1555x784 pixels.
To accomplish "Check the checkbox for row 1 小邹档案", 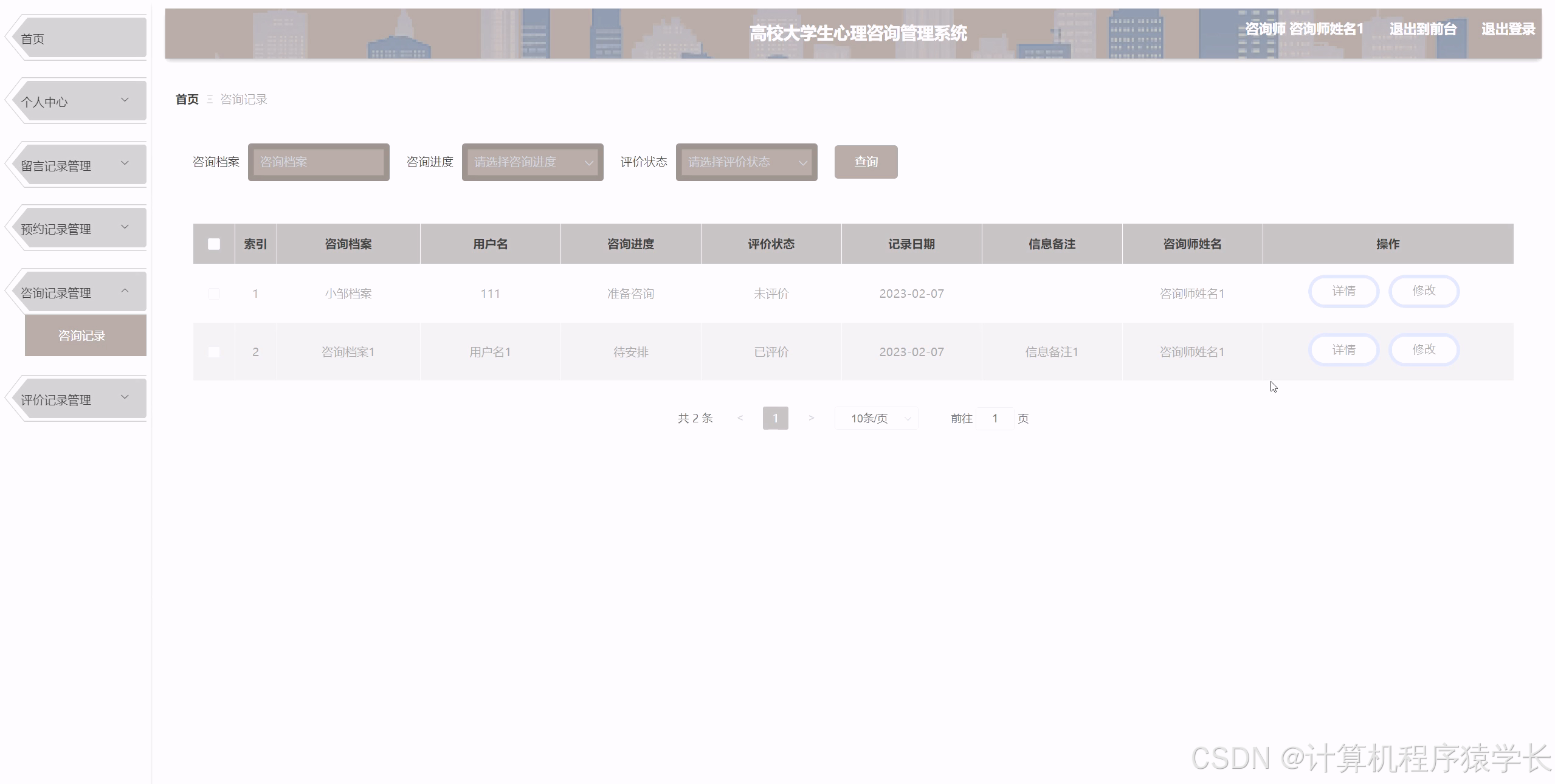I will 213,294.
